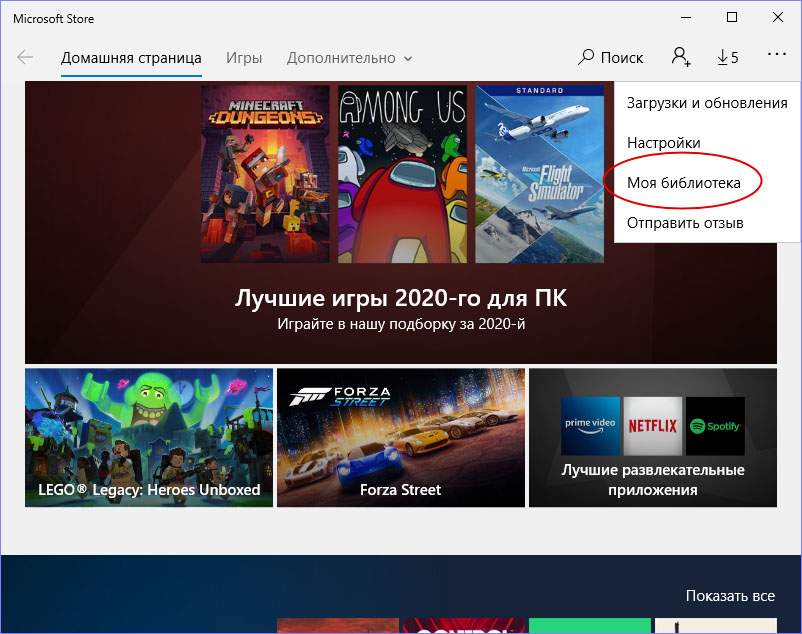Expand the Дополнительно dropdown
The width and height of the screenshot is (802, 634).
tap(349, 58)
